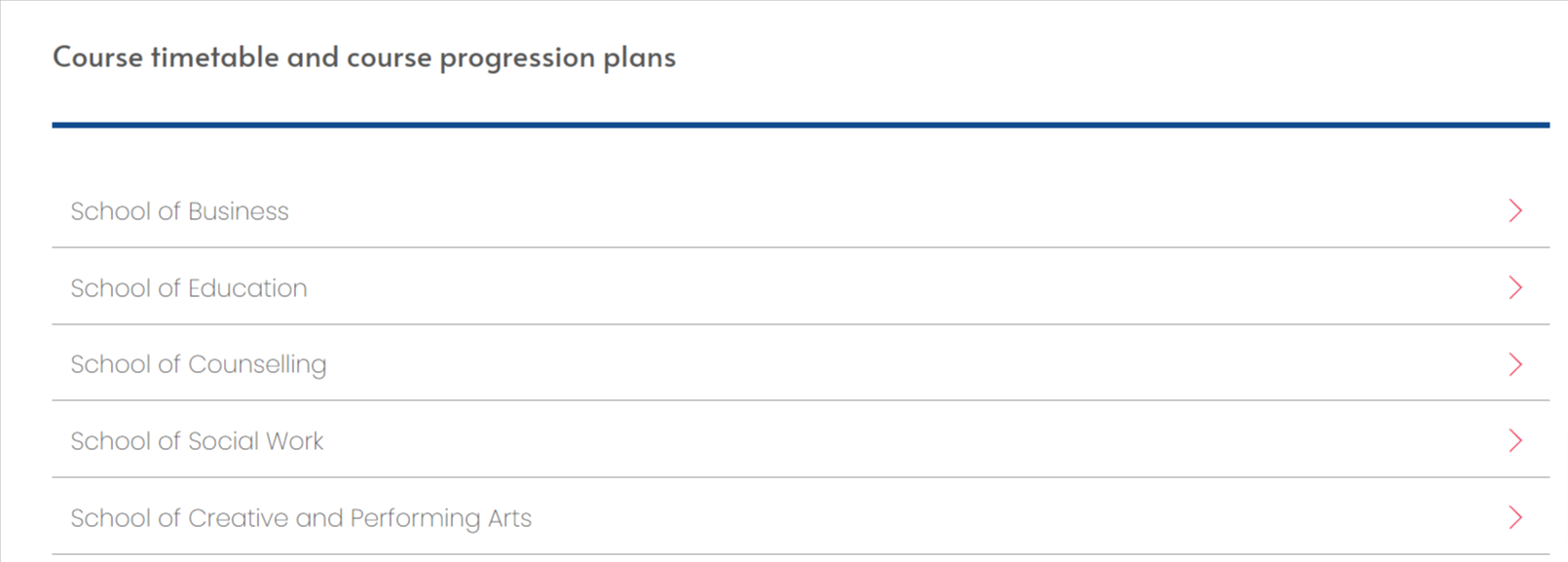
Task: Click the 'Course timetable and course progression plans' heading
Action: [363, 57]
